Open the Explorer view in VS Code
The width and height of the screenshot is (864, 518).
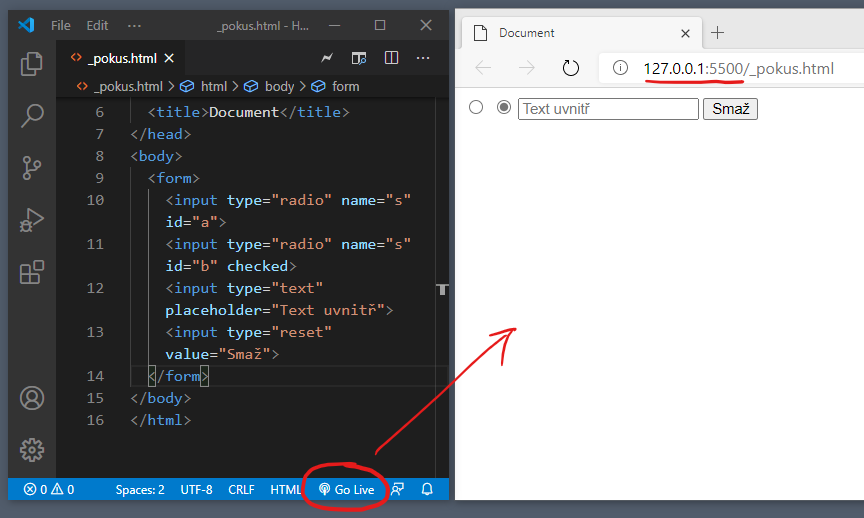[x=31, y=64]
